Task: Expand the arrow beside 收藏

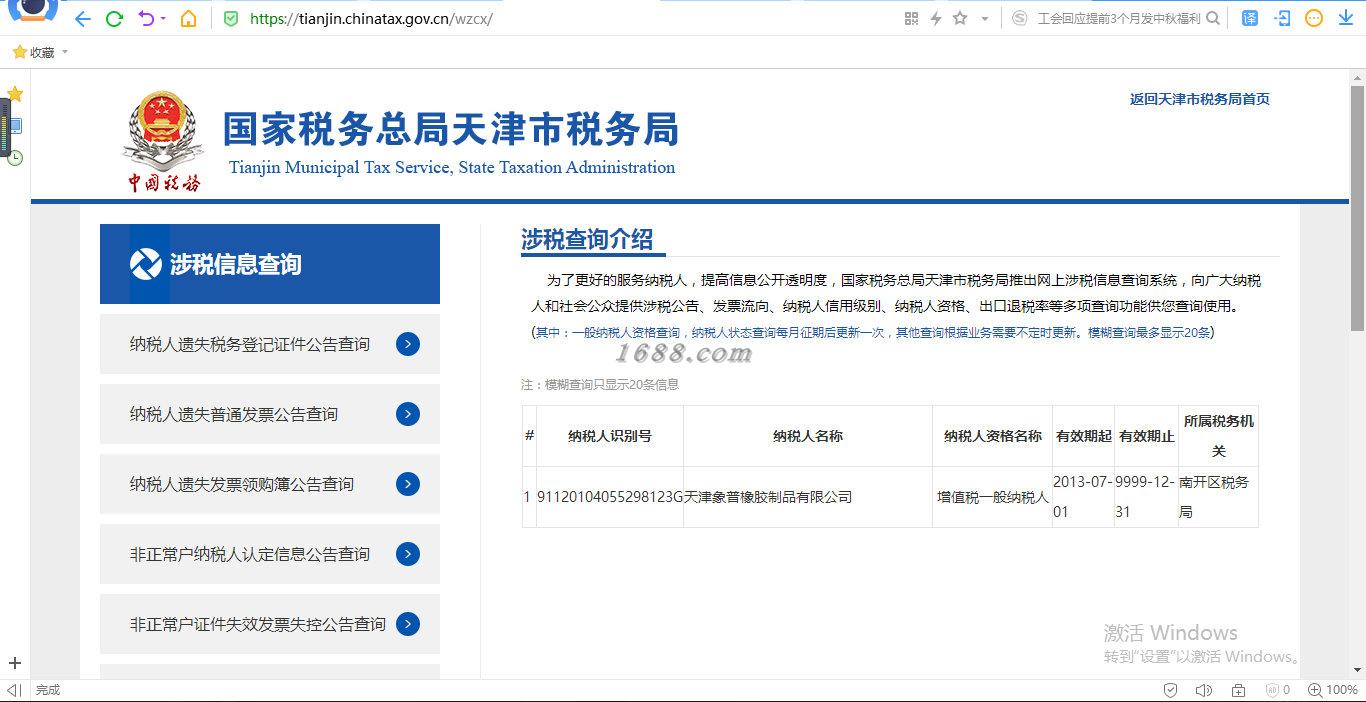Action: point(65,52)
